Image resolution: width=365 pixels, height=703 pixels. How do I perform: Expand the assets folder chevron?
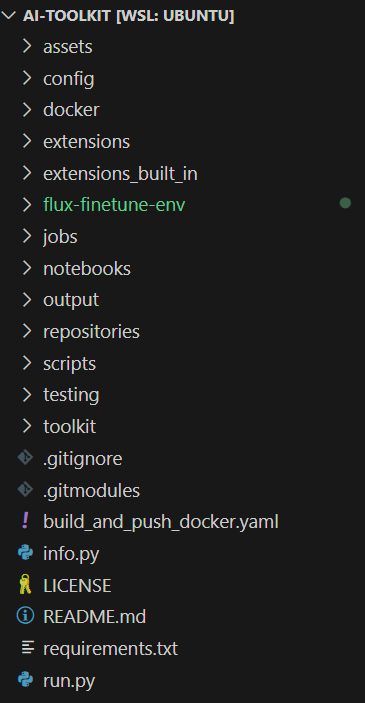click(27, 46)
